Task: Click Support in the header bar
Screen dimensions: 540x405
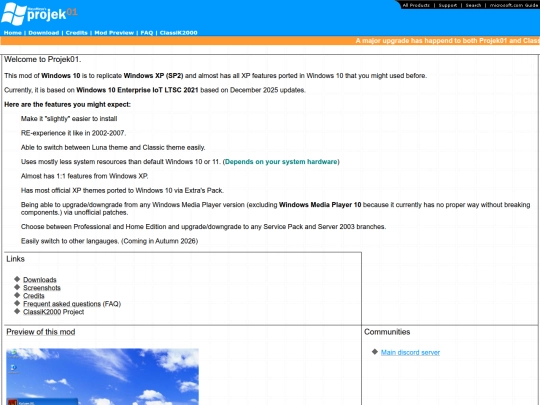Action: (448, 5)
